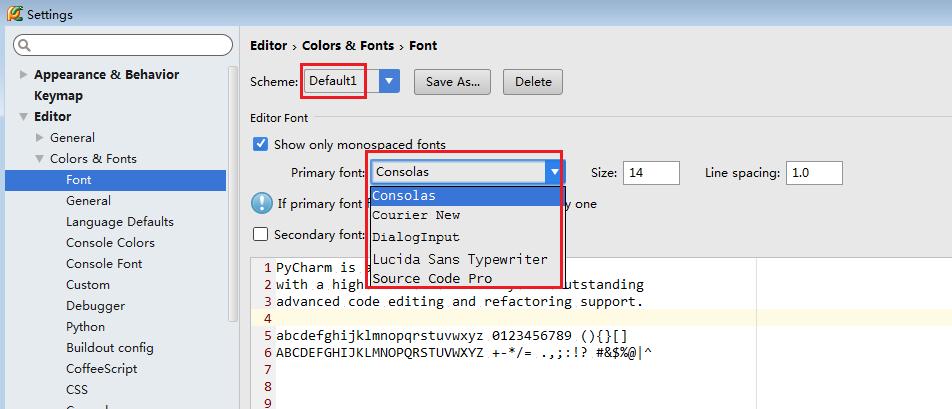Choose Courier New from font list
The image size is (952, 409).
[x=416, y=215]
